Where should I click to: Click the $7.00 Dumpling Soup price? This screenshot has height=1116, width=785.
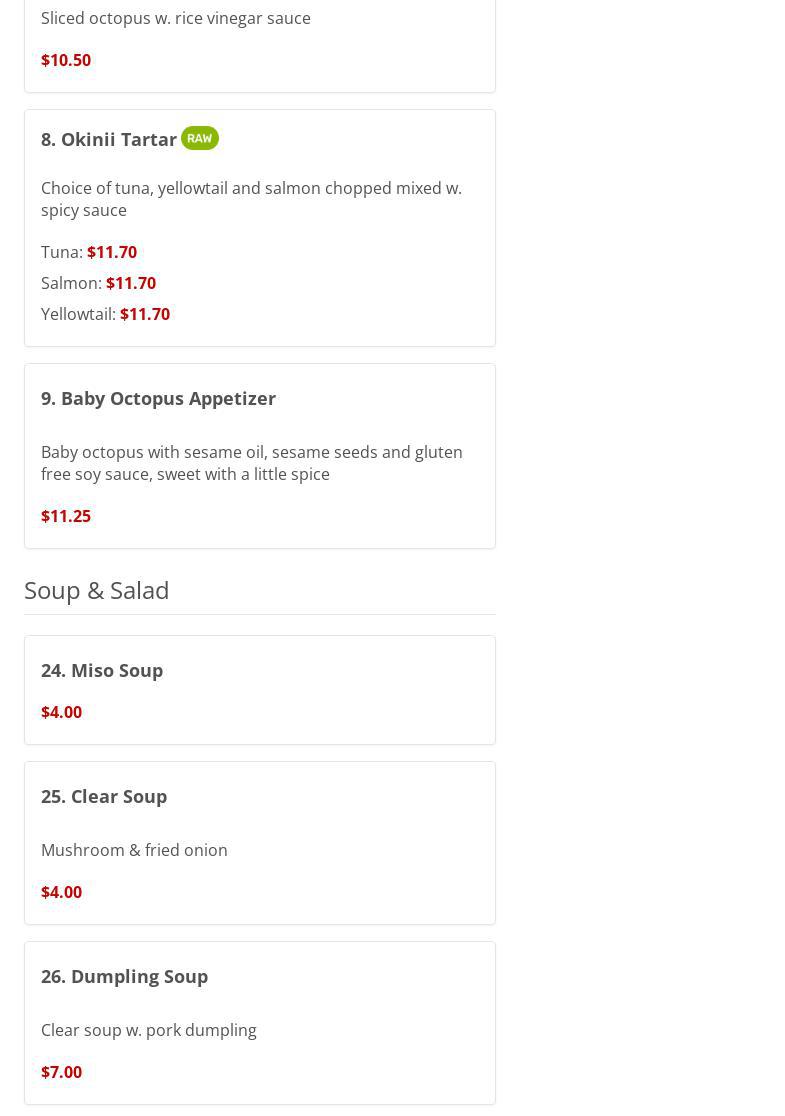[x=61, y=1072]
